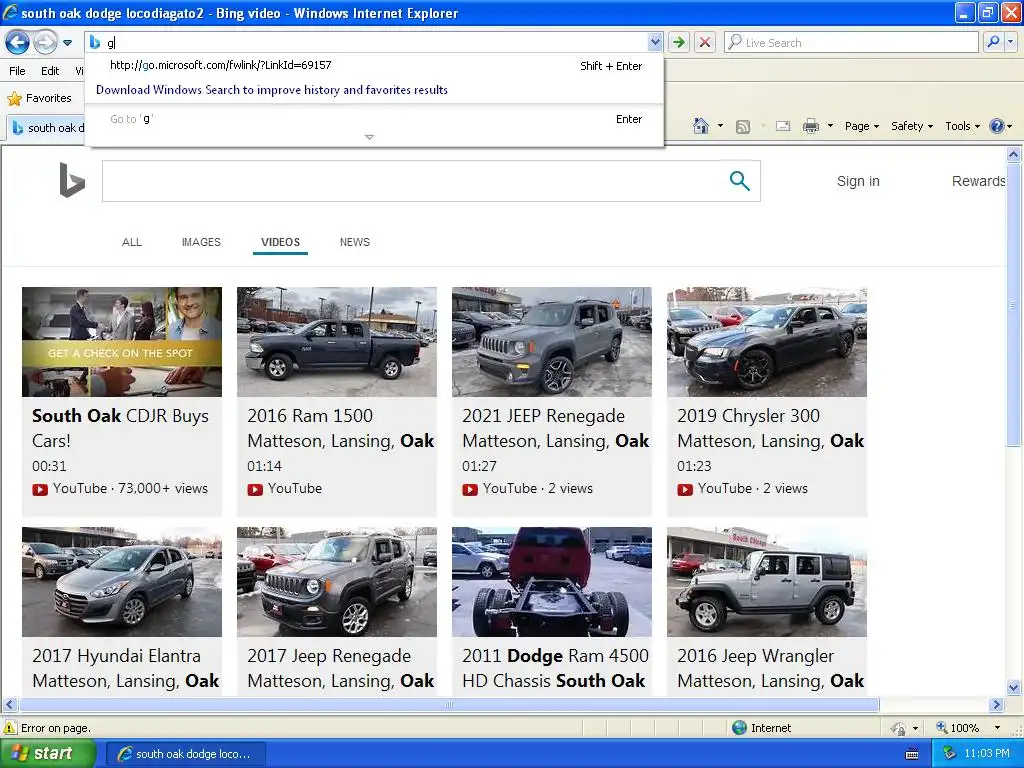Click the Live Search magnifier button
The height and width of the screenshot is (768, 1024).
click(x=993, y=42)
